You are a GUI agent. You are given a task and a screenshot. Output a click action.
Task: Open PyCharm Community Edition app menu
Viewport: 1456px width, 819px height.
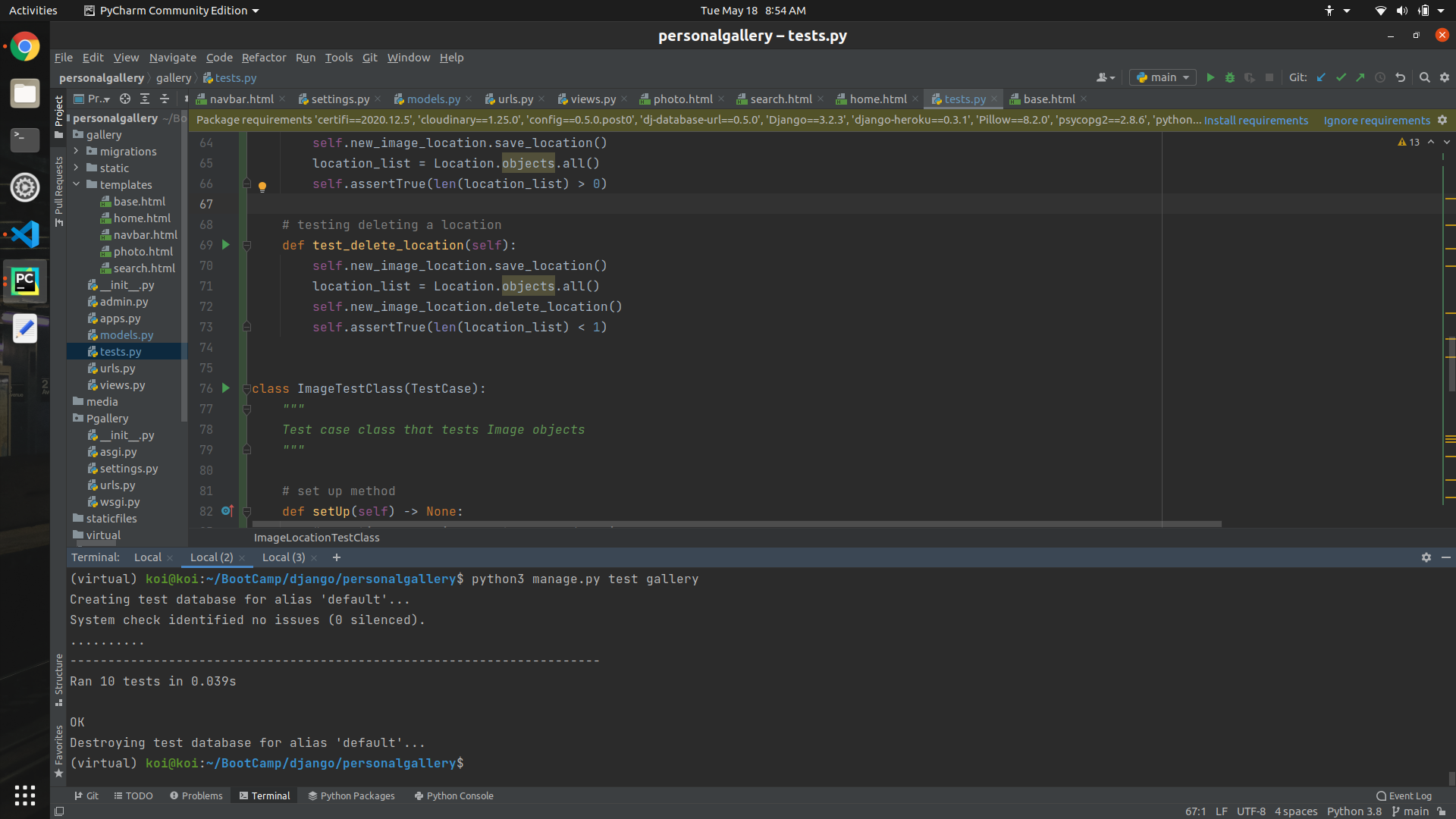coord(171,11)
